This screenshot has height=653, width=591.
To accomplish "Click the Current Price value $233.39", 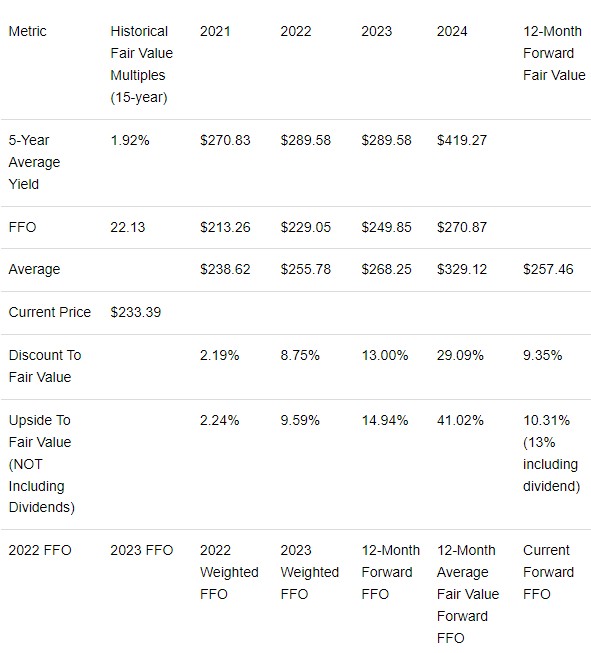I will click(135, 312).
